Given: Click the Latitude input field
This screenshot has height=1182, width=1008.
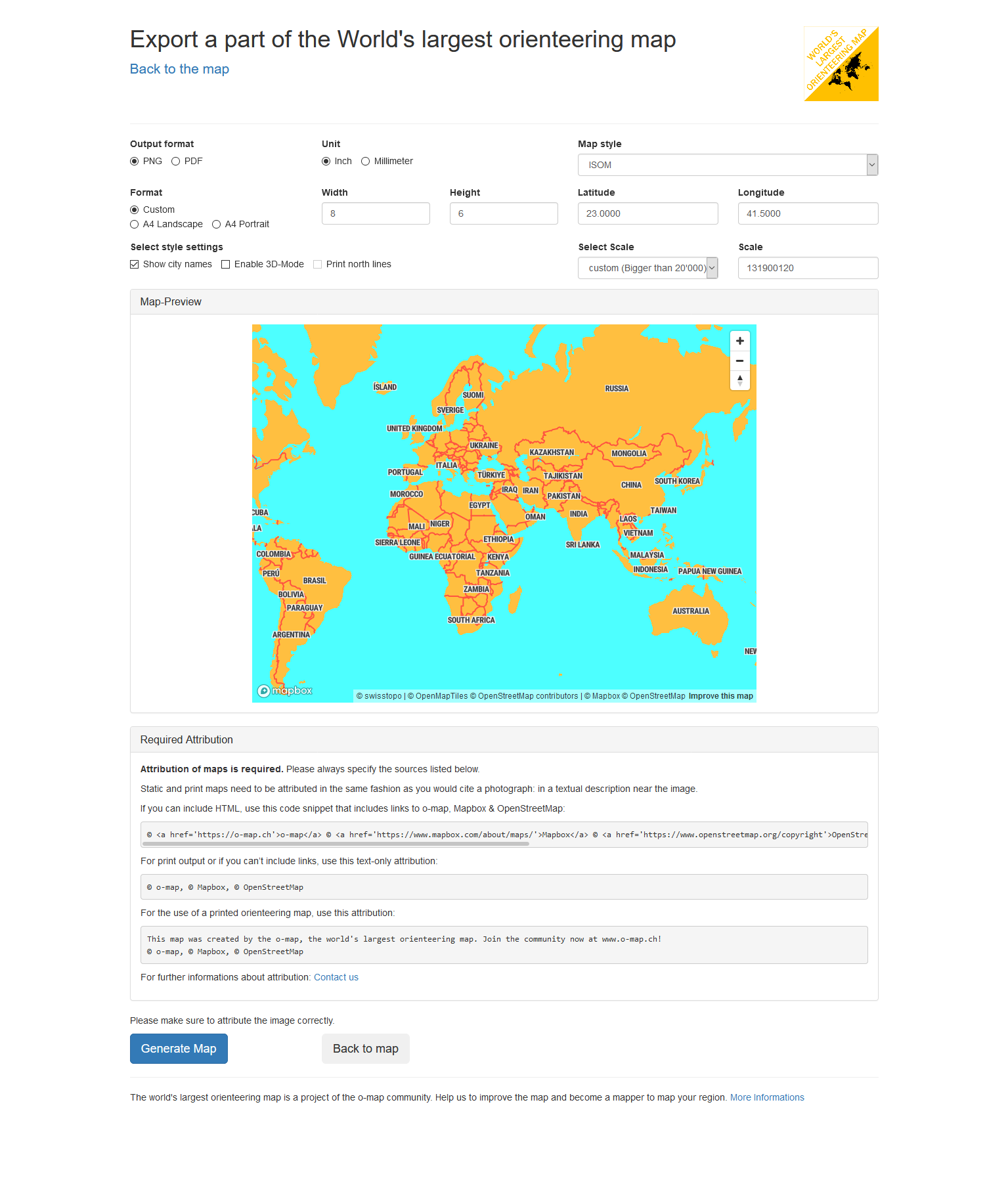Looking at the screenshot, I should (647, 213).
